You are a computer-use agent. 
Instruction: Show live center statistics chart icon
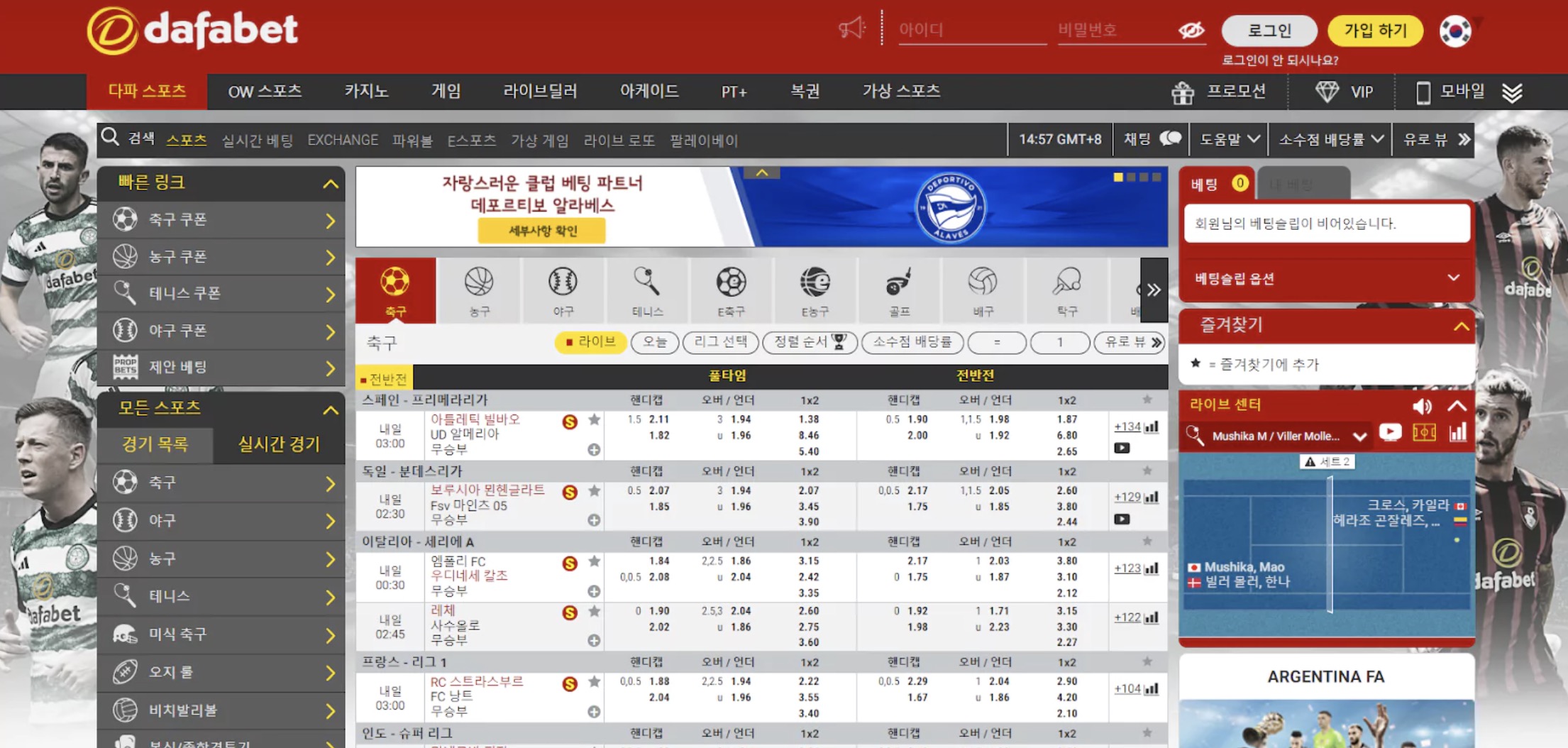[x=1457, y=432]
